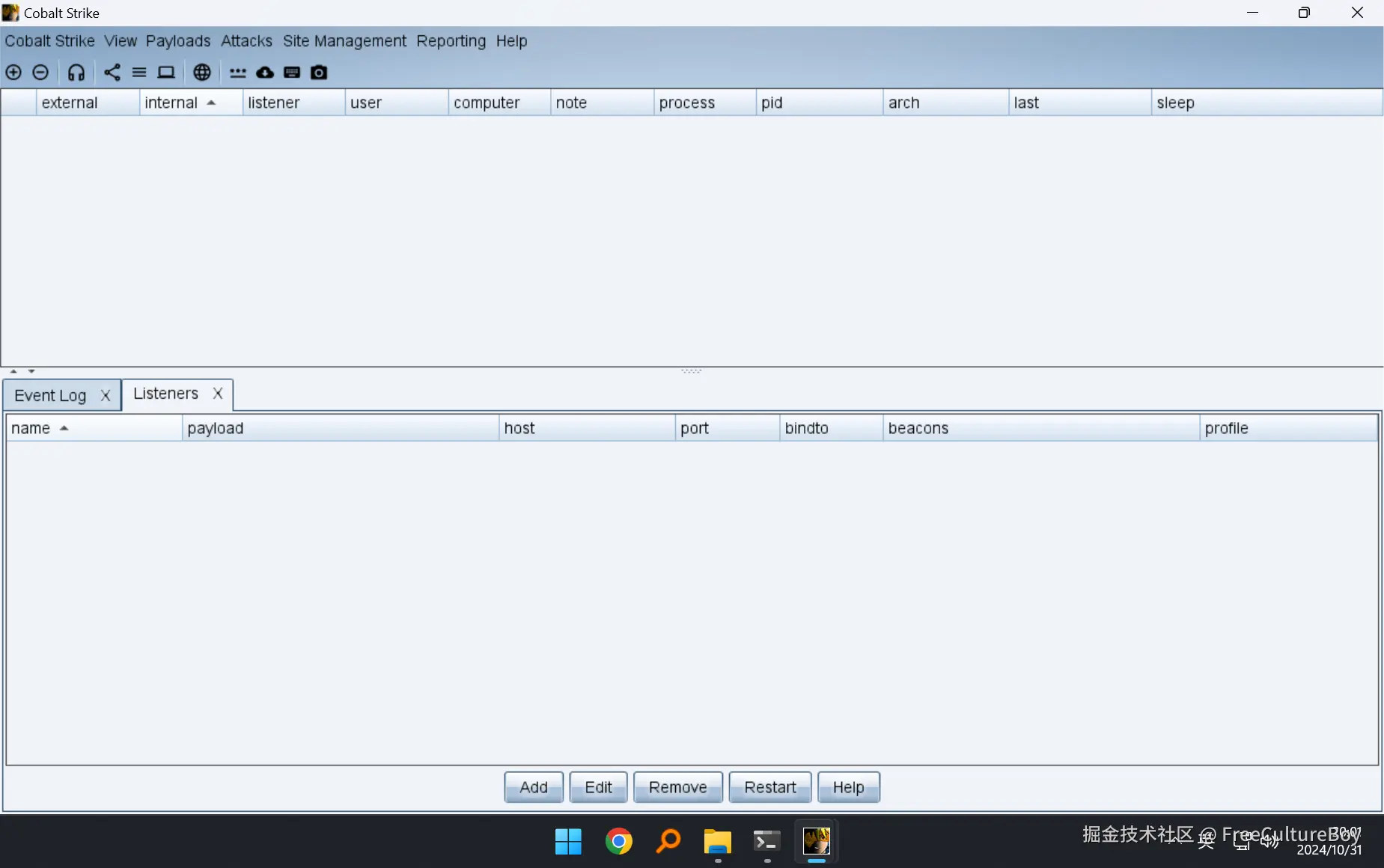1384x868 pixels.
Task: Open the Payloads menu
Action: (178, 41)
